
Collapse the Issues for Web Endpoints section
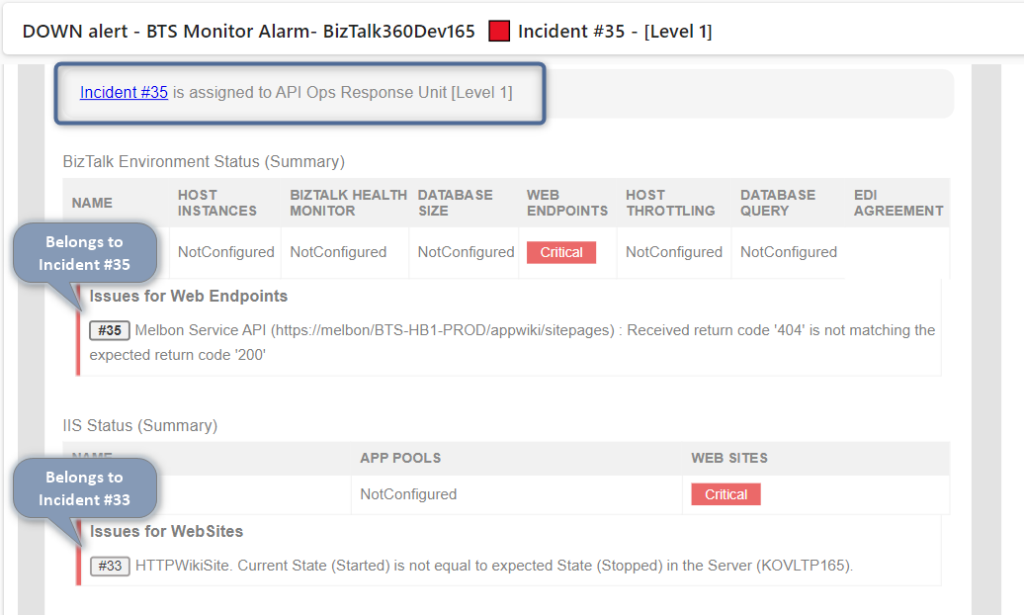tap(188, 296)
